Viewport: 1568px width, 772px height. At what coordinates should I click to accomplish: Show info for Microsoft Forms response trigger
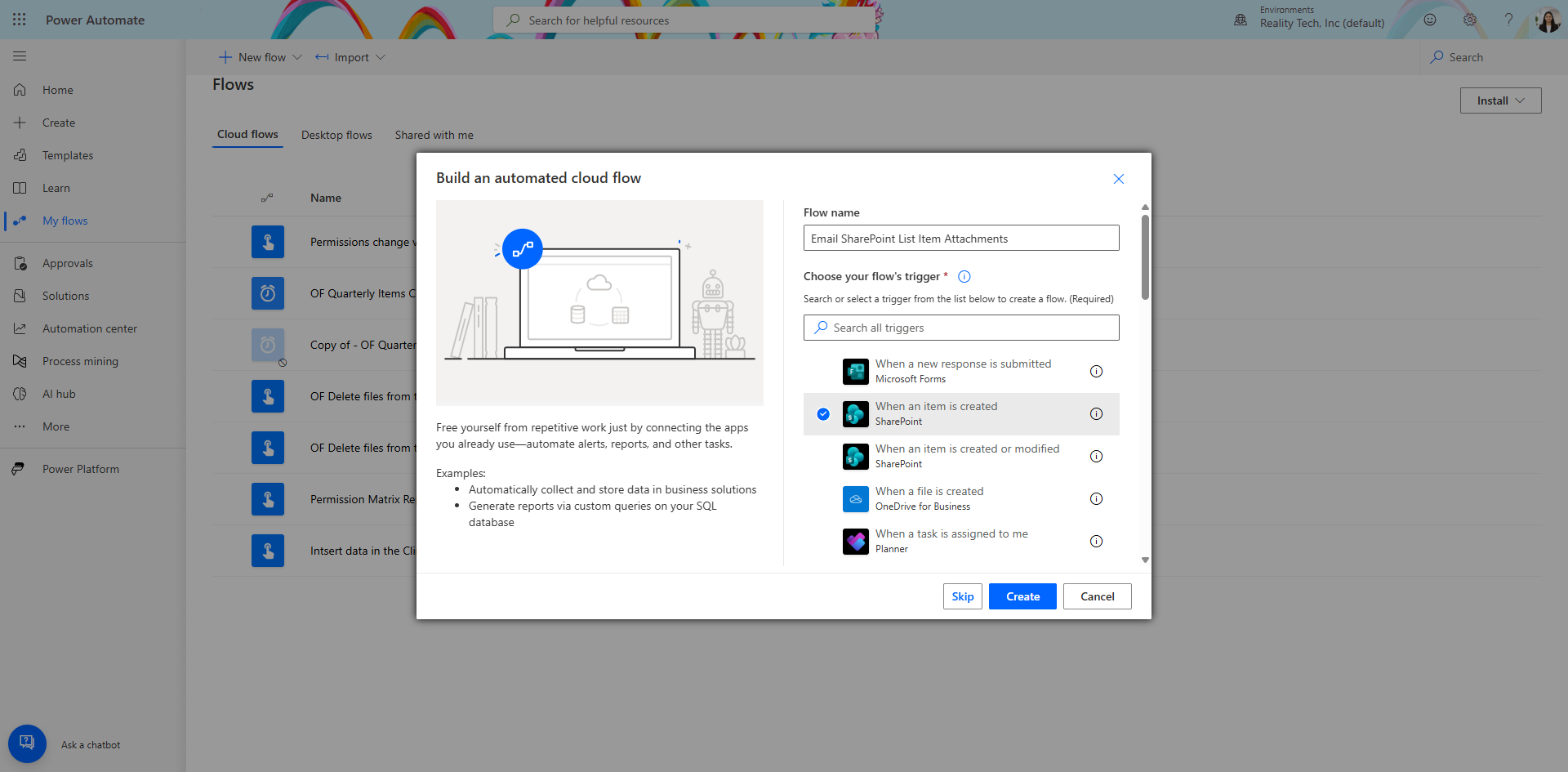point(1096,372)
